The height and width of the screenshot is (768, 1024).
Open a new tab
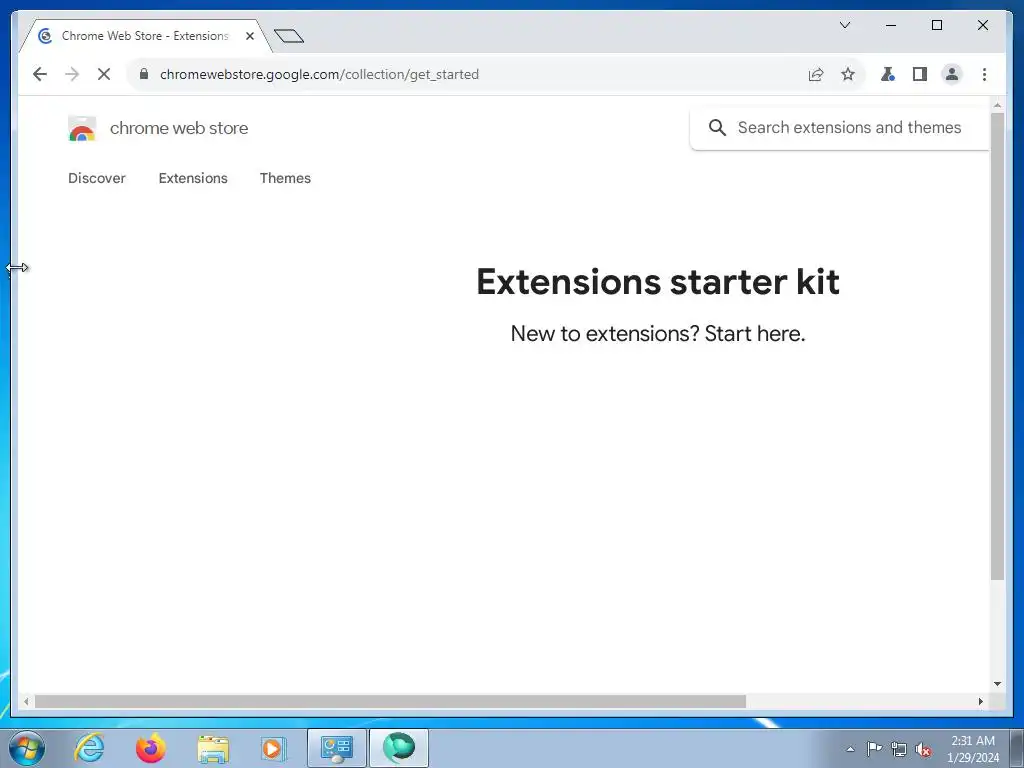coord(289,36)
